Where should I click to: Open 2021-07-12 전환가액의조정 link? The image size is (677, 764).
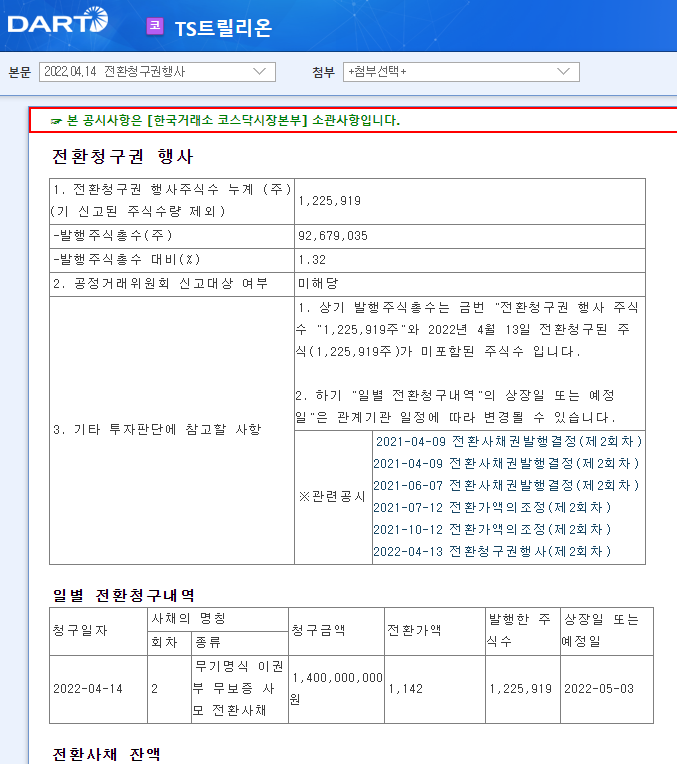tap(492, 507)
